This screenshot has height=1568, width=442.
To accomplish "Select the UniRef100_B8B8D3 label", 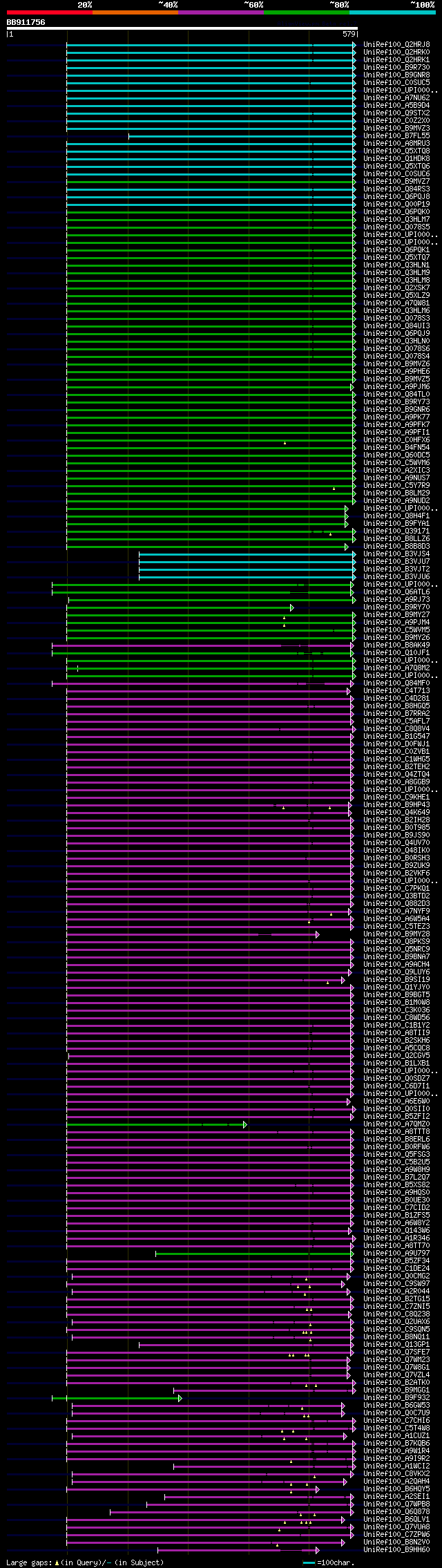I will tap(396, 546).
